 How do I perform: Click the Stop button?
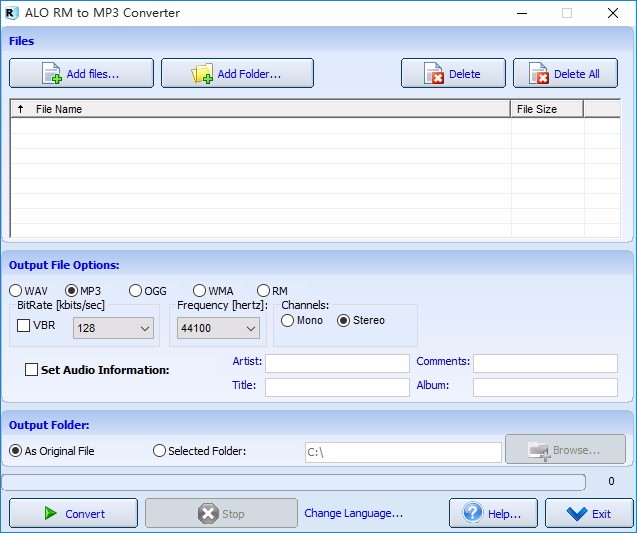(221, 513)
